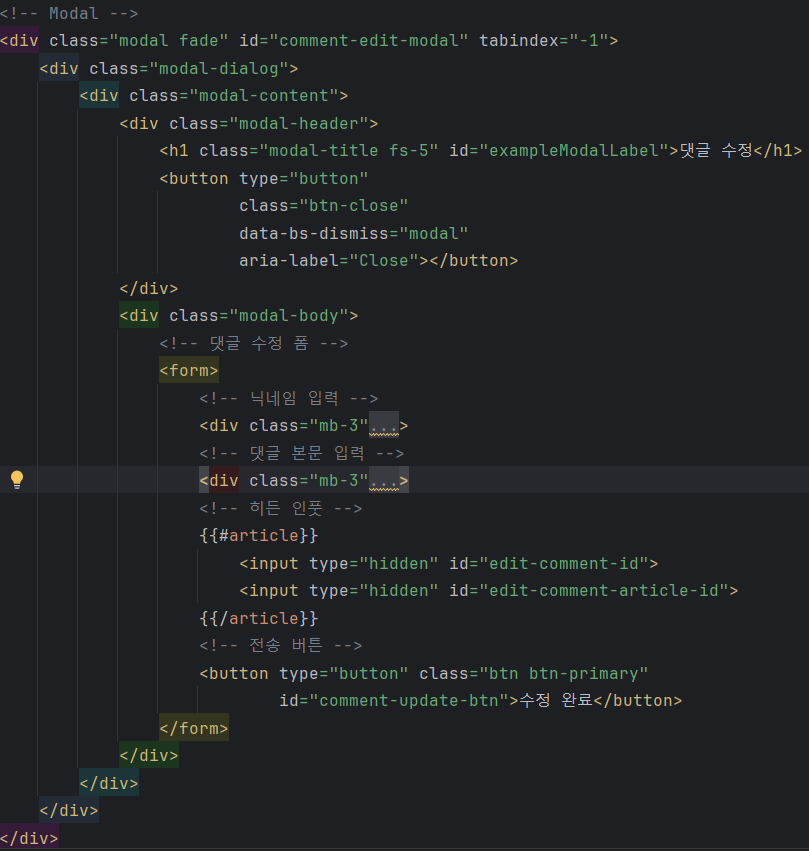The width and height of the screenshot is (809, 851).
Task: Click the 댓글 수정 heading text inside h1
Action: pos(716,150)
